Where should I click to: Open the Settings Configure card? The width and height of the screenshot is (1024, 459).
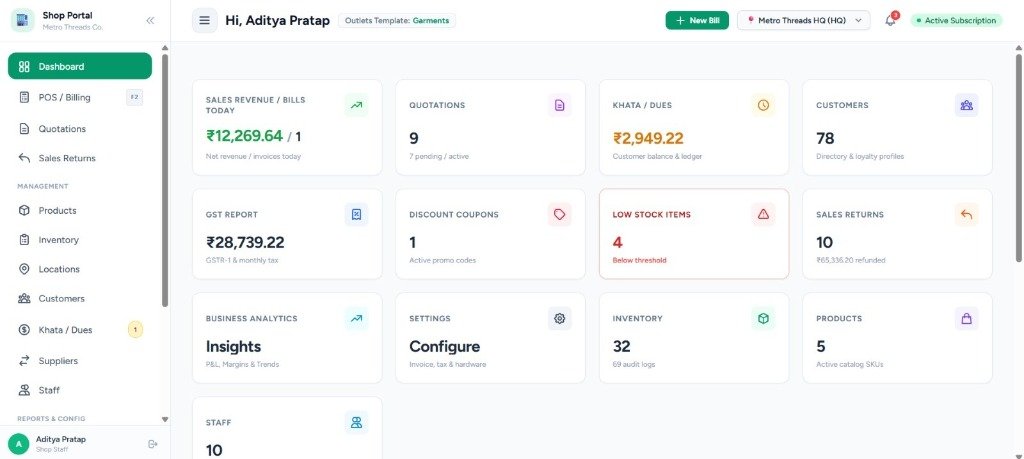coord(490,338)
